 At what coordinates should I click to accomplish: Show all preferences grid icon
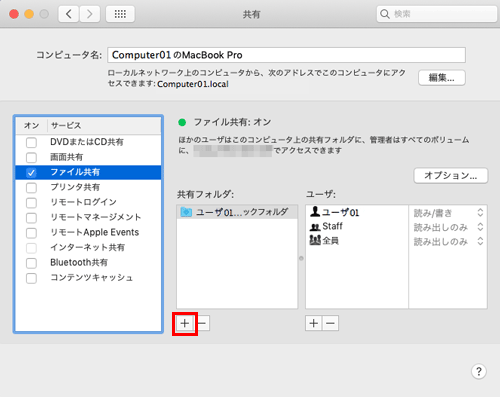(x=120, y=14)
